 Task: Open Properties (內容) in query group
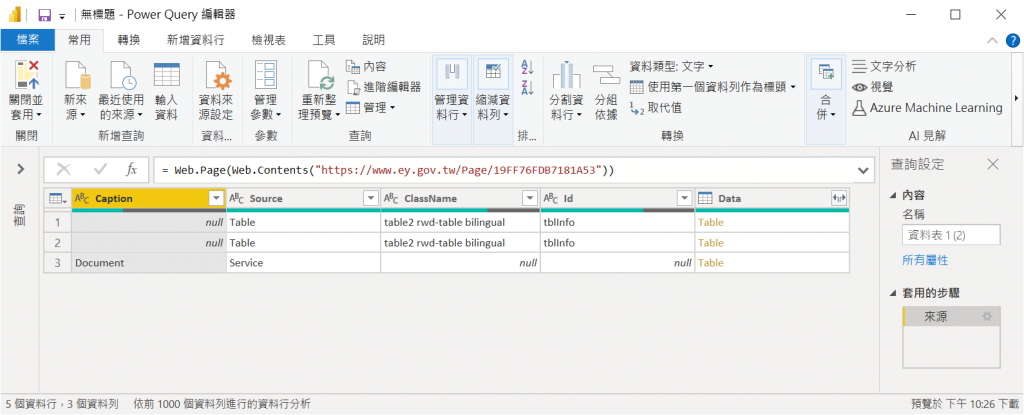pos(366,66)
